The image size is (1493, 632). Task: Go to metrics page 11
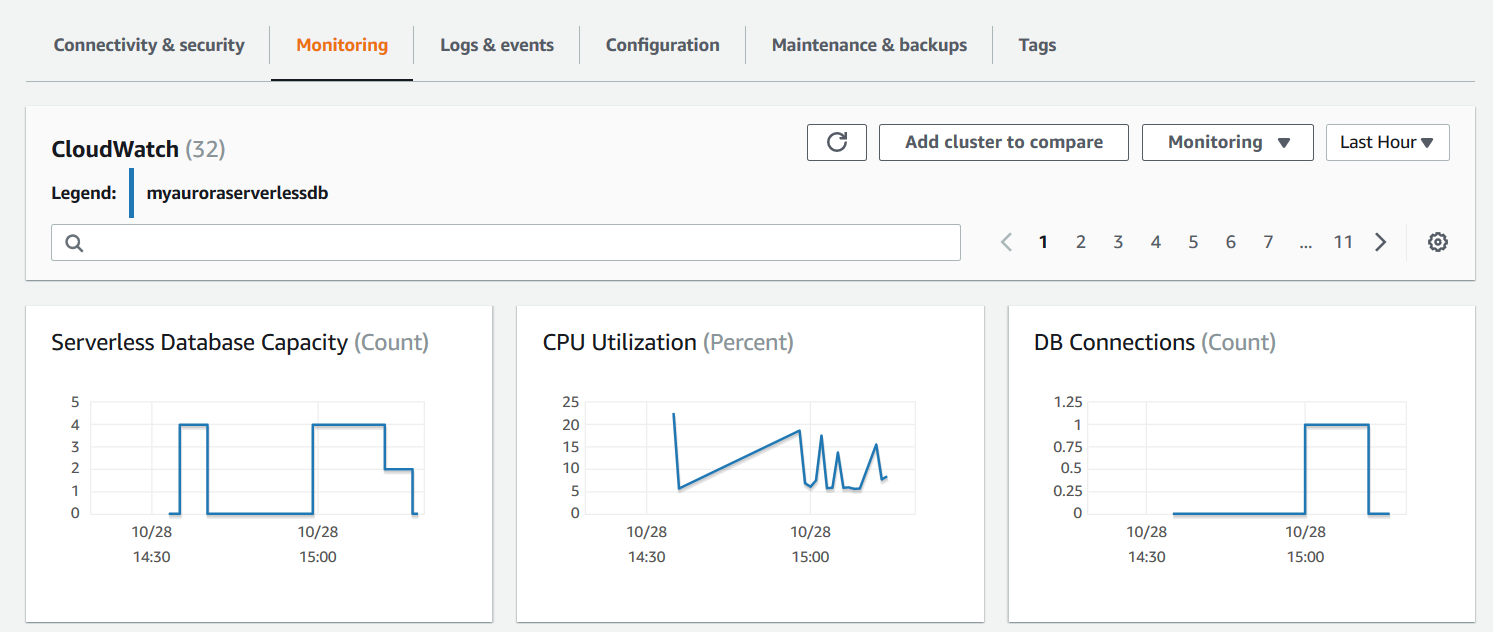coord(1343,242)
